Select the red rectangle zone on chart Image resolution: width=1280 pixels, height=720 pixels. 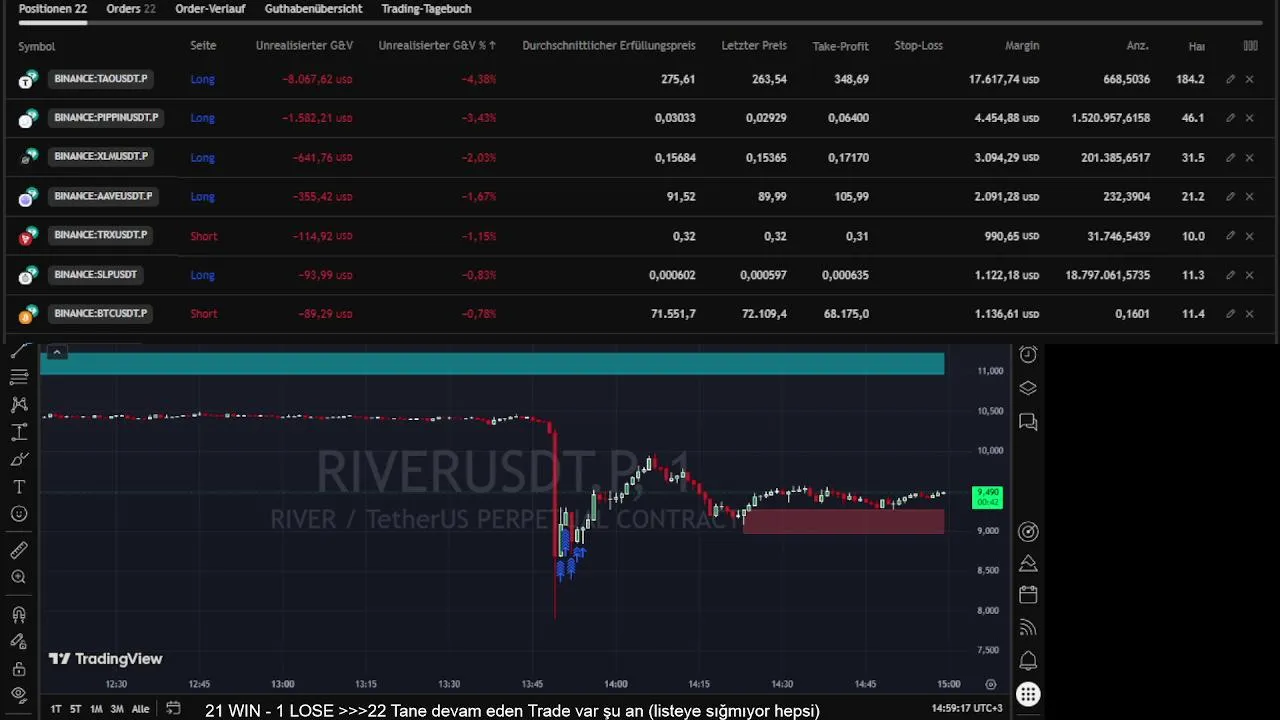pyautogui.click(x=843, y=521)
